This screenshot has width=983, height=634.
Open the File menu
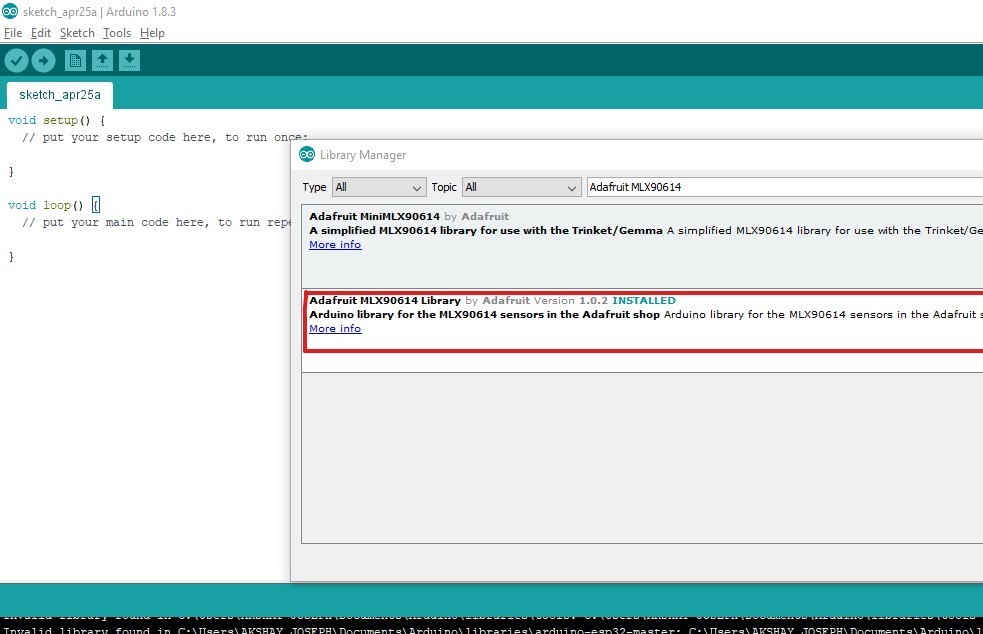coord(13,33)
